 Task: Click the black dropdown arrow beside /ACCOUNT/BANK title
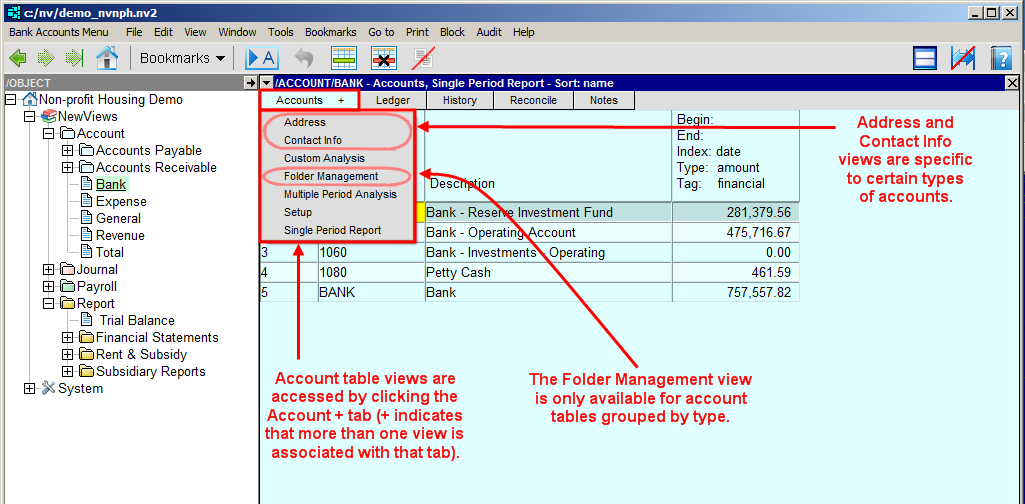(267, 83)
